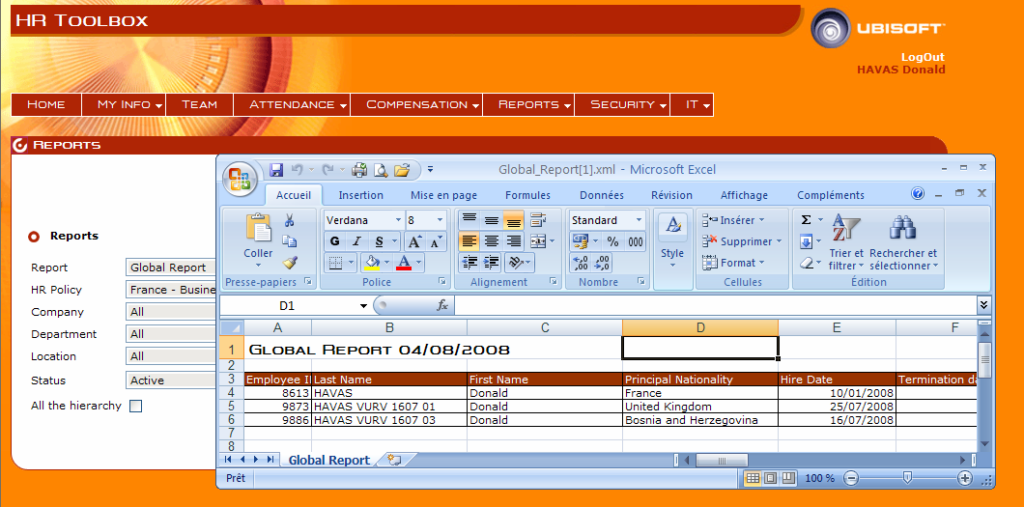The width and height of the screenshot is (1024, 507).
Task: Open the font size 8 dropdown
Action: [x=440, y=220]
